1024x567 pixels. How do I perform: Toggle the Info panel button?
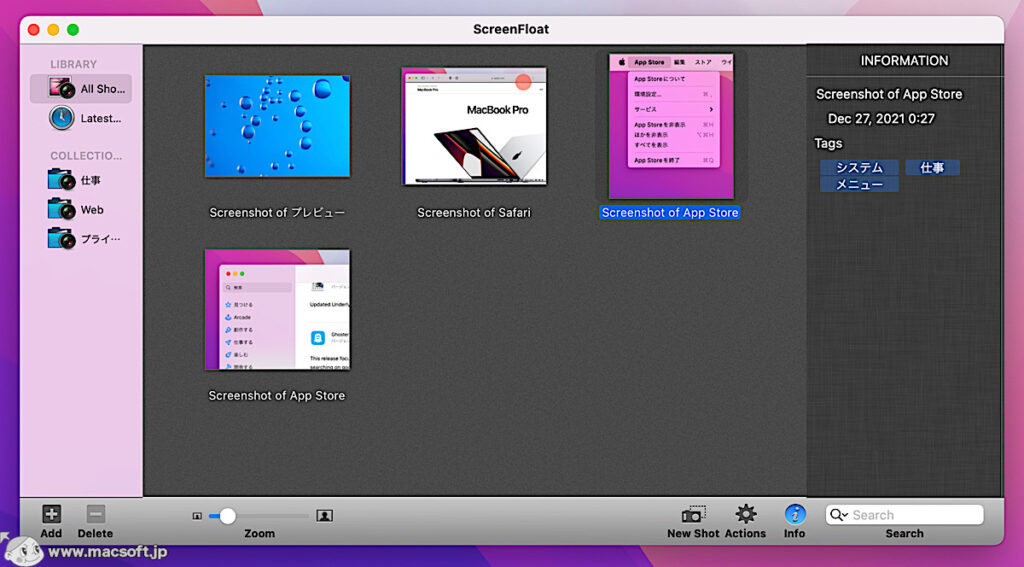tap(795, 514)
